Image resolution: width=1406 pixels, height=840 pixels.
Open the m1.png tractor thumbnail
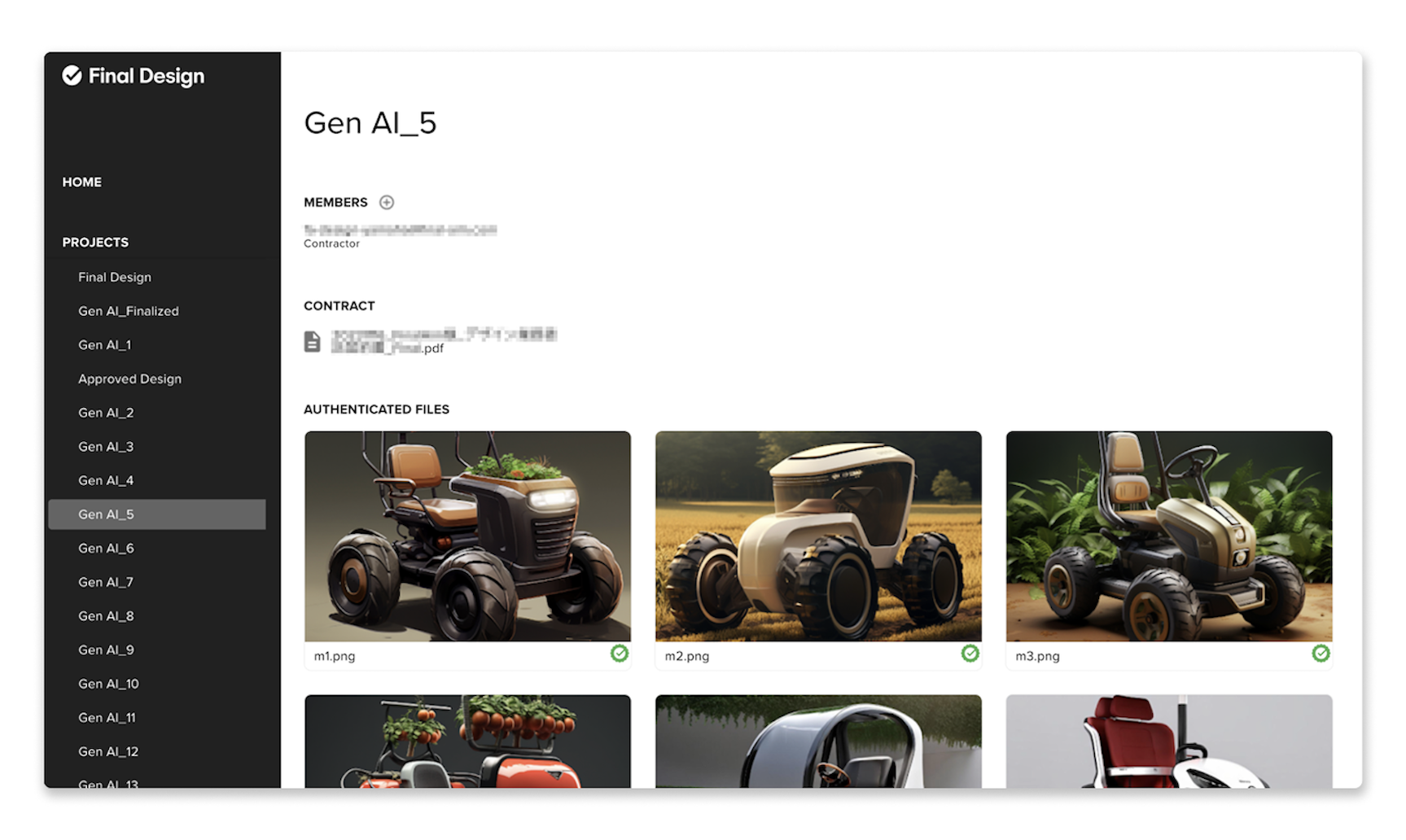pyautogui.click(x=467, y=536)
